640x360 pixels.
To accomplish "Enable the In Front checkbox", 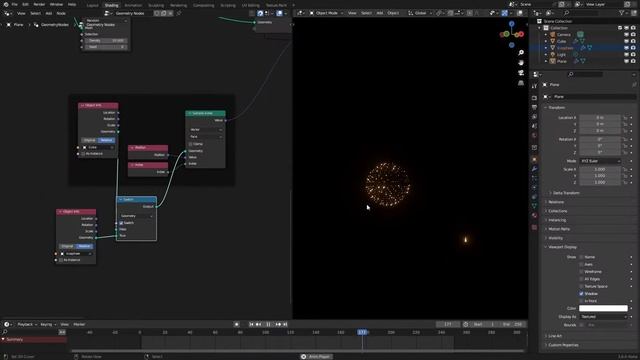I will point(581,301).
